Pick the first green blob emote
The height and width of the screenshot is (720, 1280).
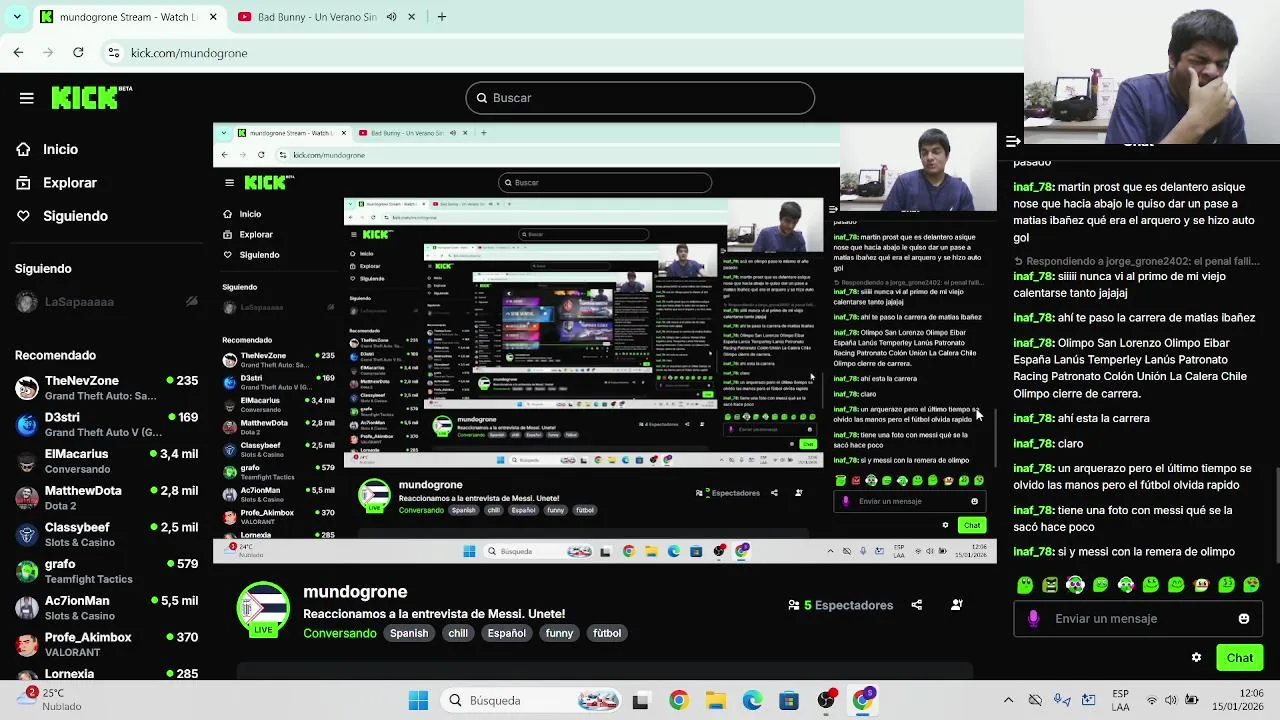click(x=1025, y=585)
